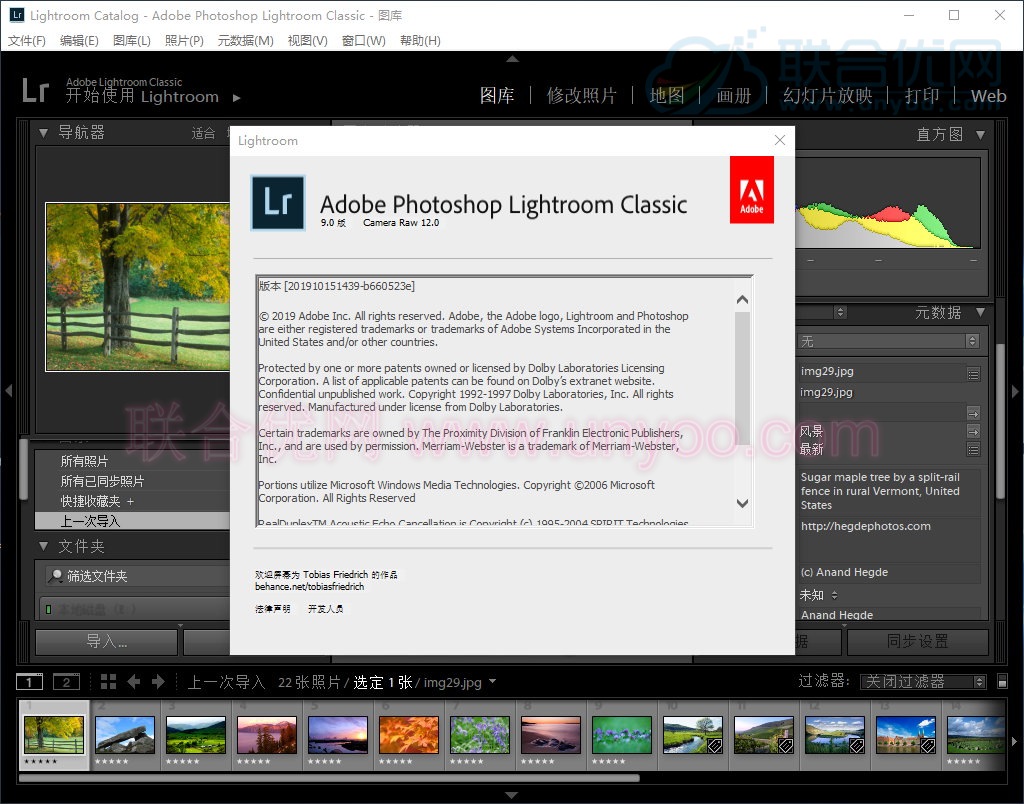The image size is (1024, 804).
Task: Click the list icon beside first img29.jpg field
Action: pyautogui.click(x=973, y=373)
